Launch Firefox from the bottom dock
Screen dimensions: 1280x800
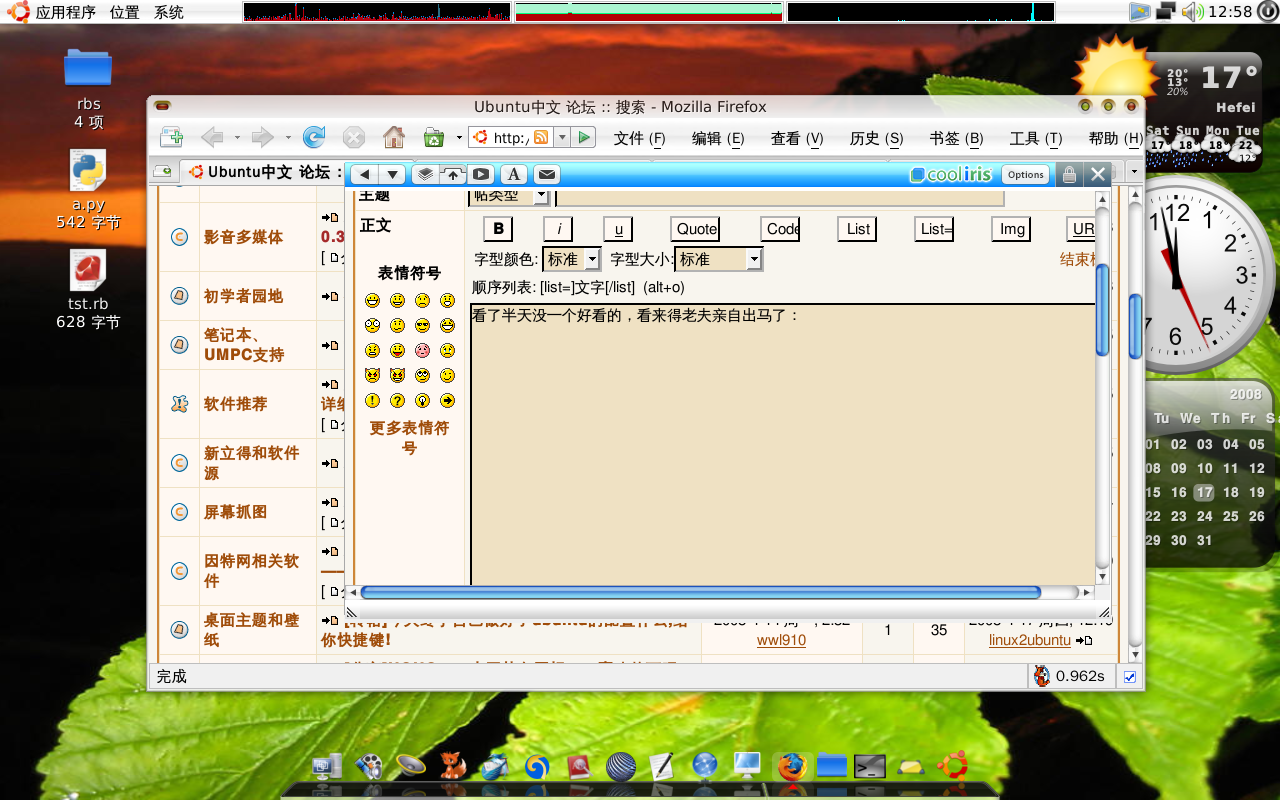791,765
